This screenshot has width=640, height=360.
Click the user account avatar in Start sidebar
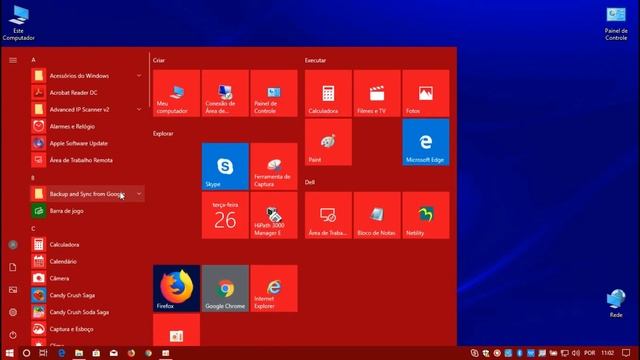tap(13, 244)
